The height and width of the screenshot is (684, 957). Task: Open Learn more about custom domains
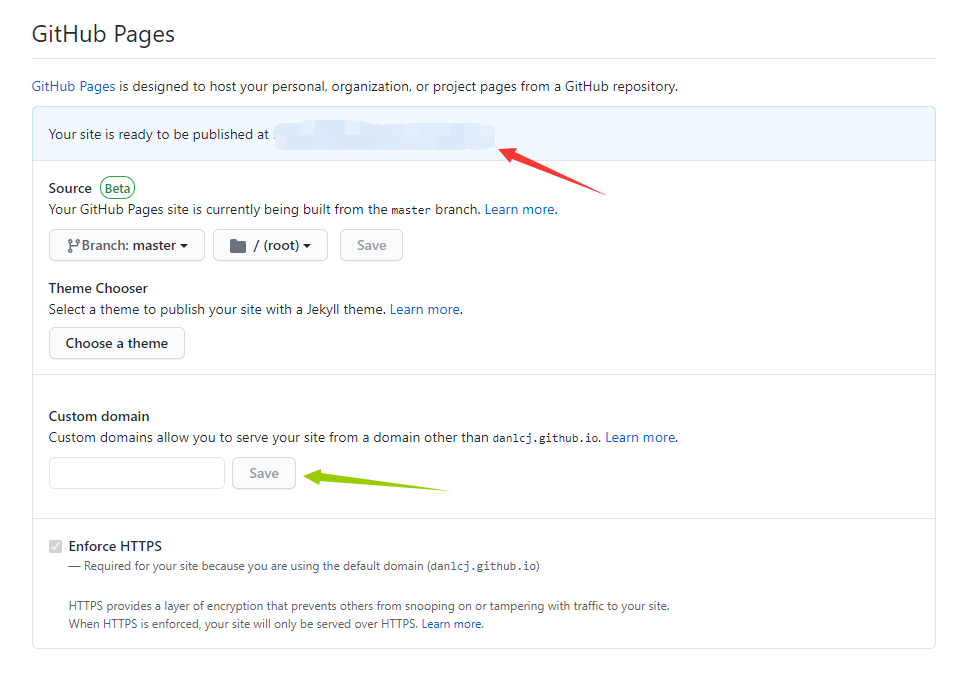pyautogui.click(x=640, y=438)
